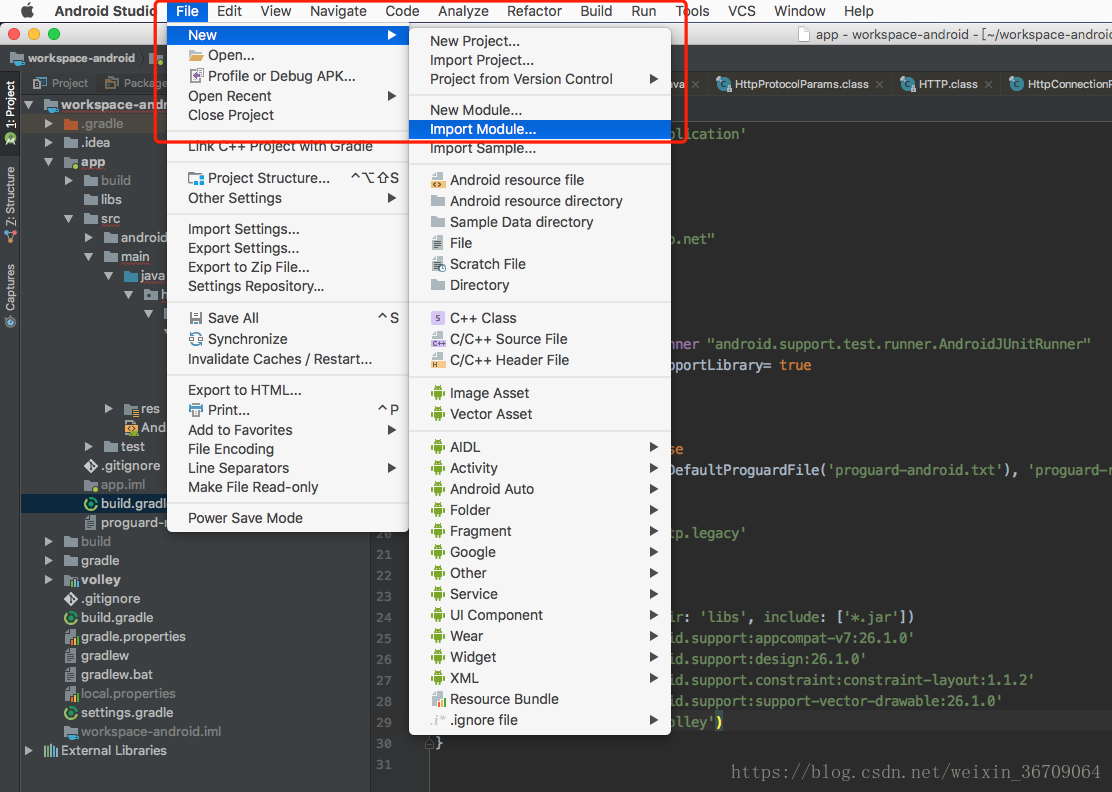Click the gradlew.bat file

[x=116, y=674]
